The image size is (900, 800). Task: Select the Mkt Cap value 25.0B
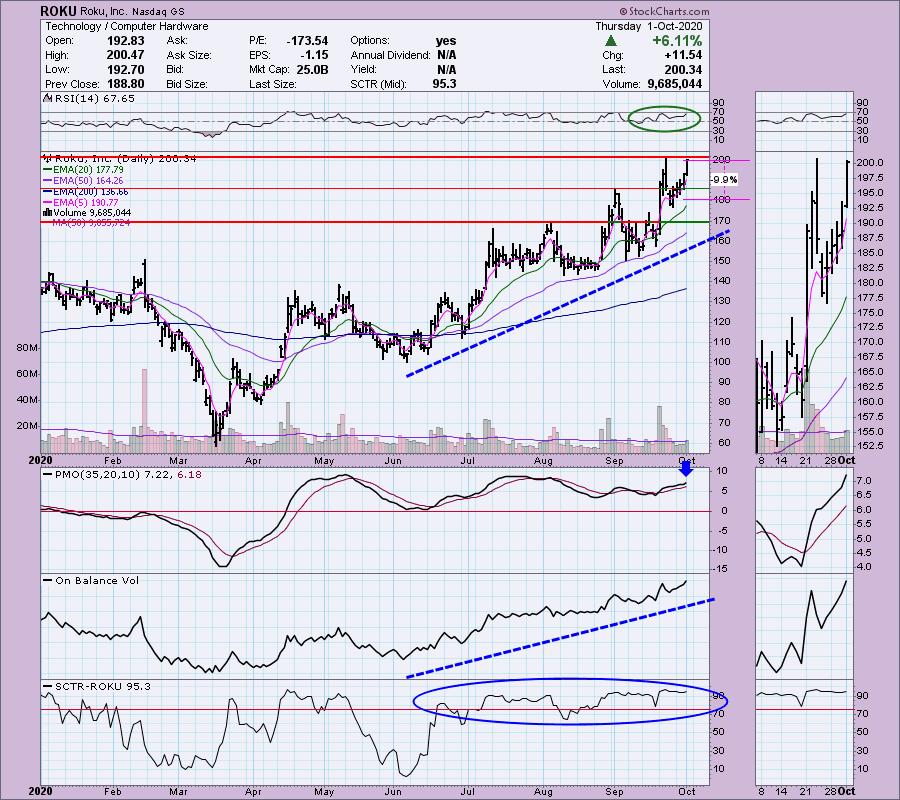coord(312,69)
